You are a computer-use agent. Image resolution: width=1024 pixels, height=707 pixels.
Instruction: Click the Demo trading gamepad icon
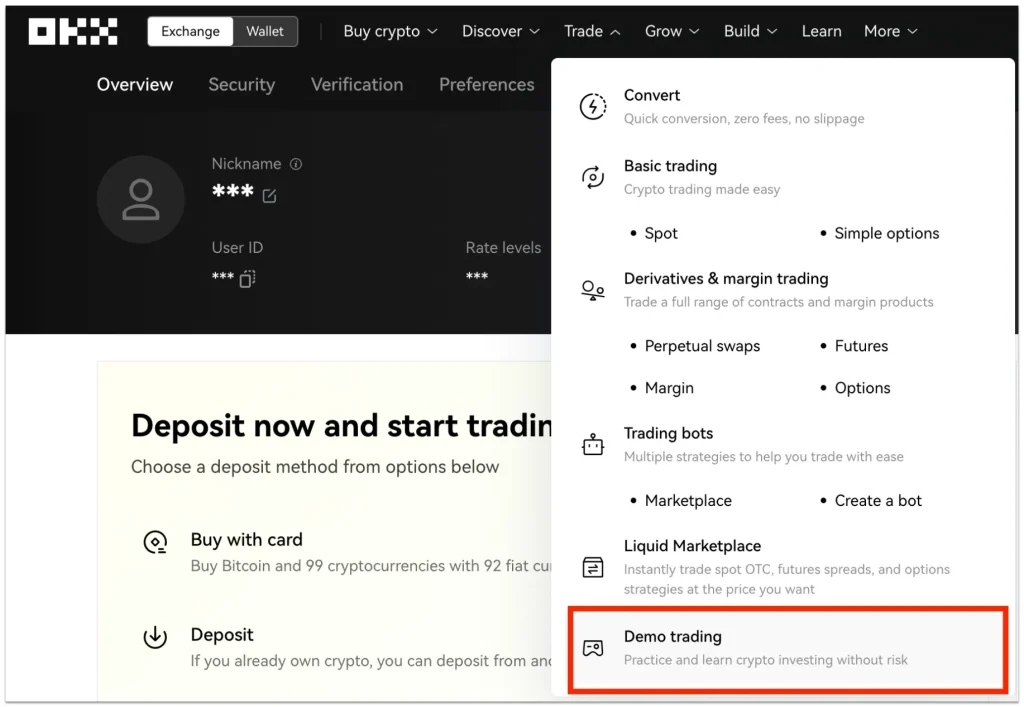[x=592, y=648]
